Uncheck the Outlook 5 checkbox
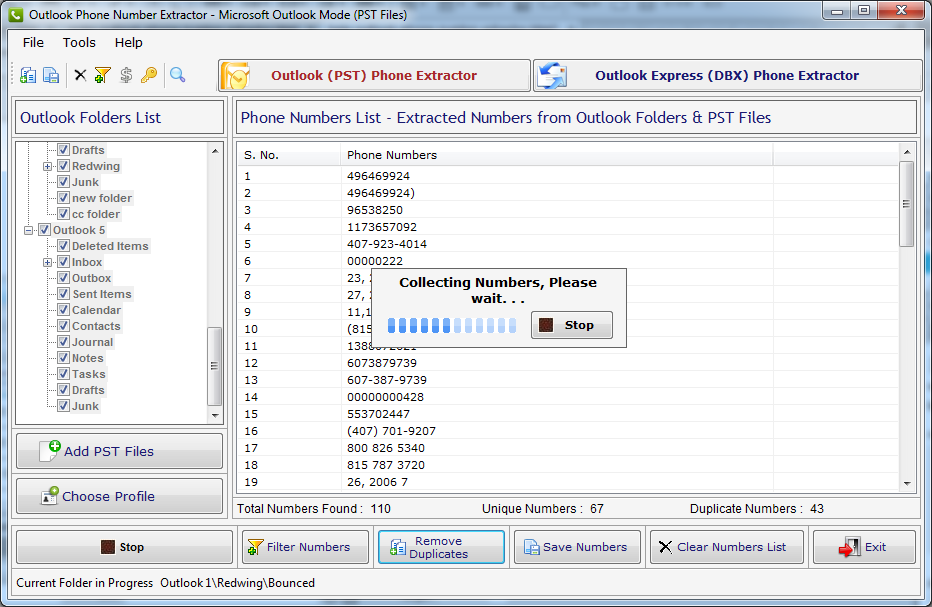 (45, 230)
